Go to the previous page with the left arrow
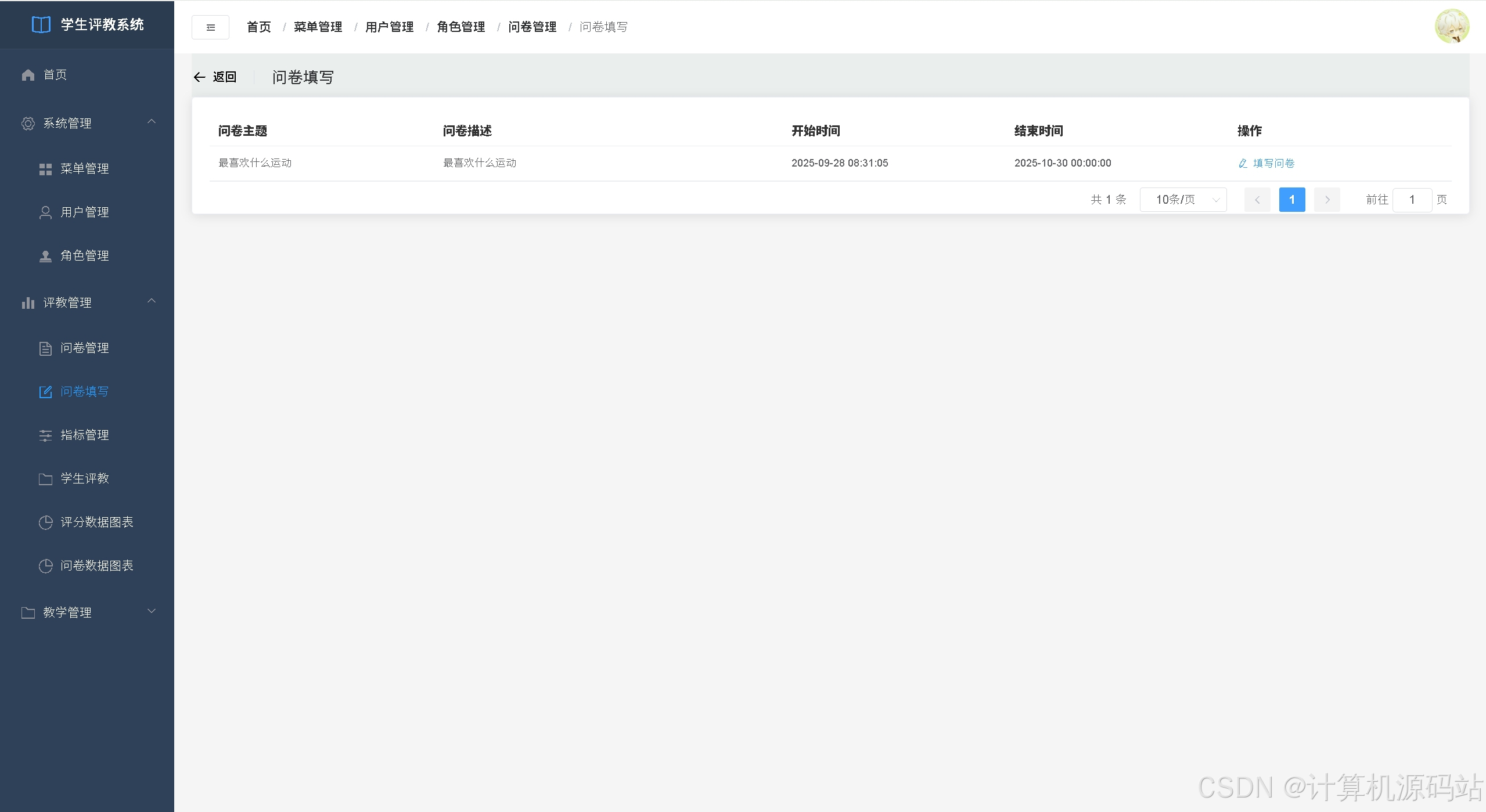The width and height of the screenshot is (1486, 812). tap(1257, 200)
